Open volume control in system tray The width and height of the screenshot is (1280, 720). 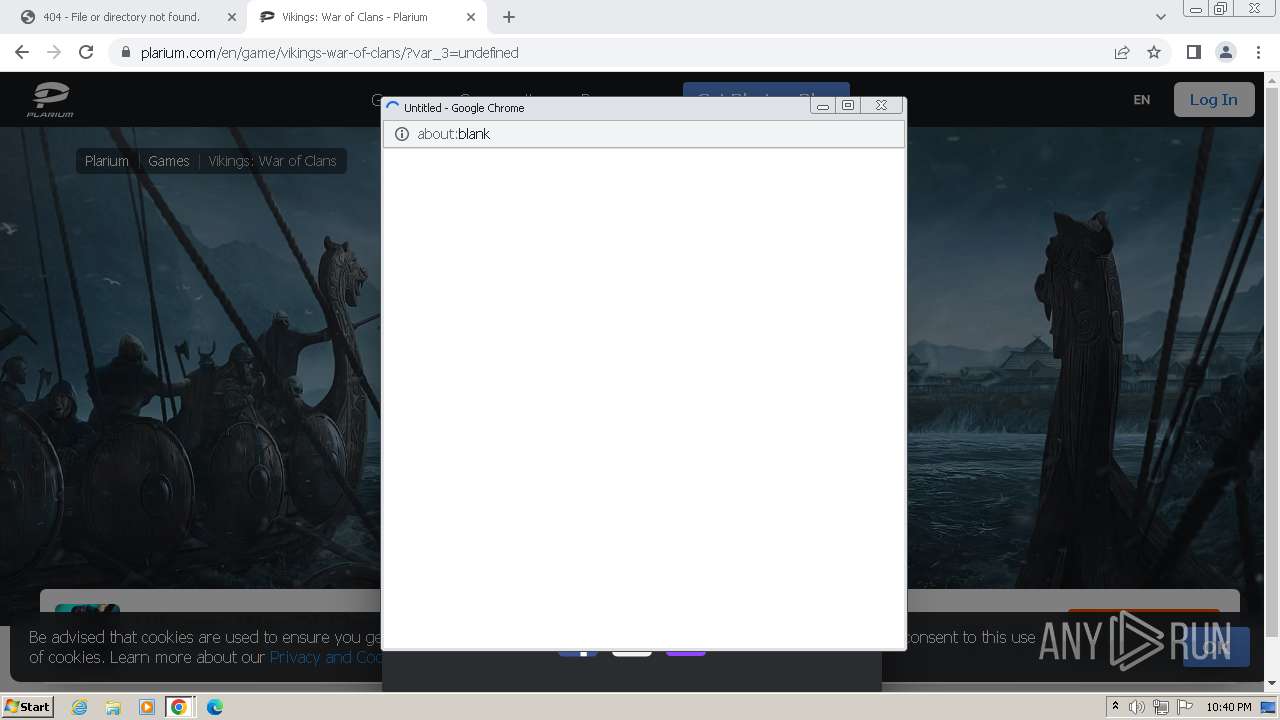(x=1137, y=707)
